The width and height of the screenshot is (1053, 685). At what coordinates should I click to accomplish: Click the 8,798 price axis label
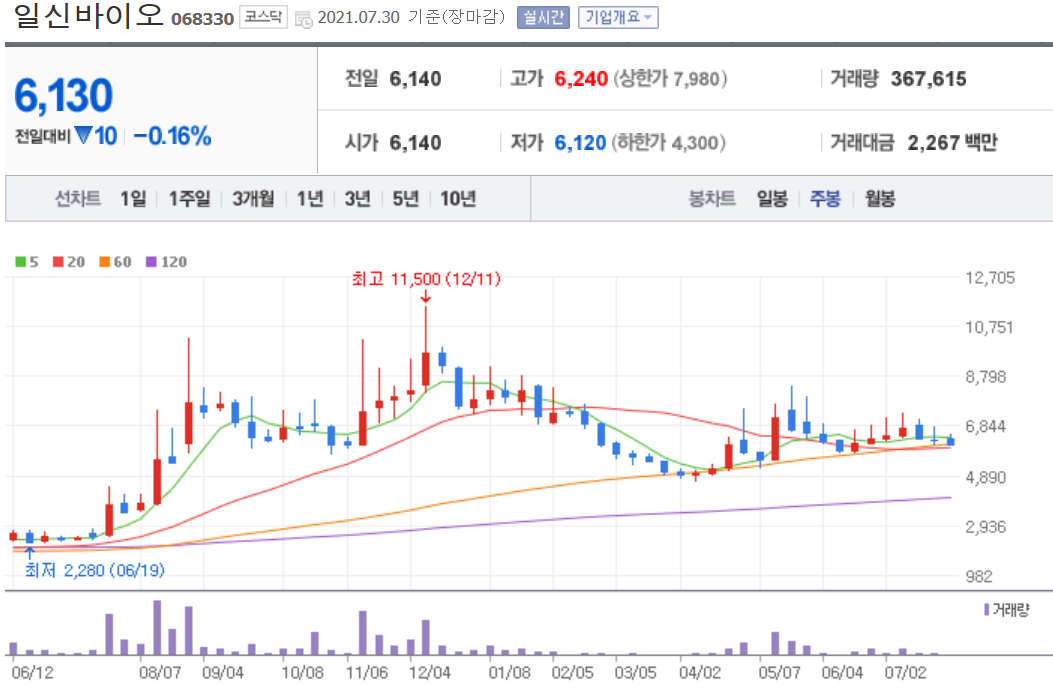pos(986,377)
